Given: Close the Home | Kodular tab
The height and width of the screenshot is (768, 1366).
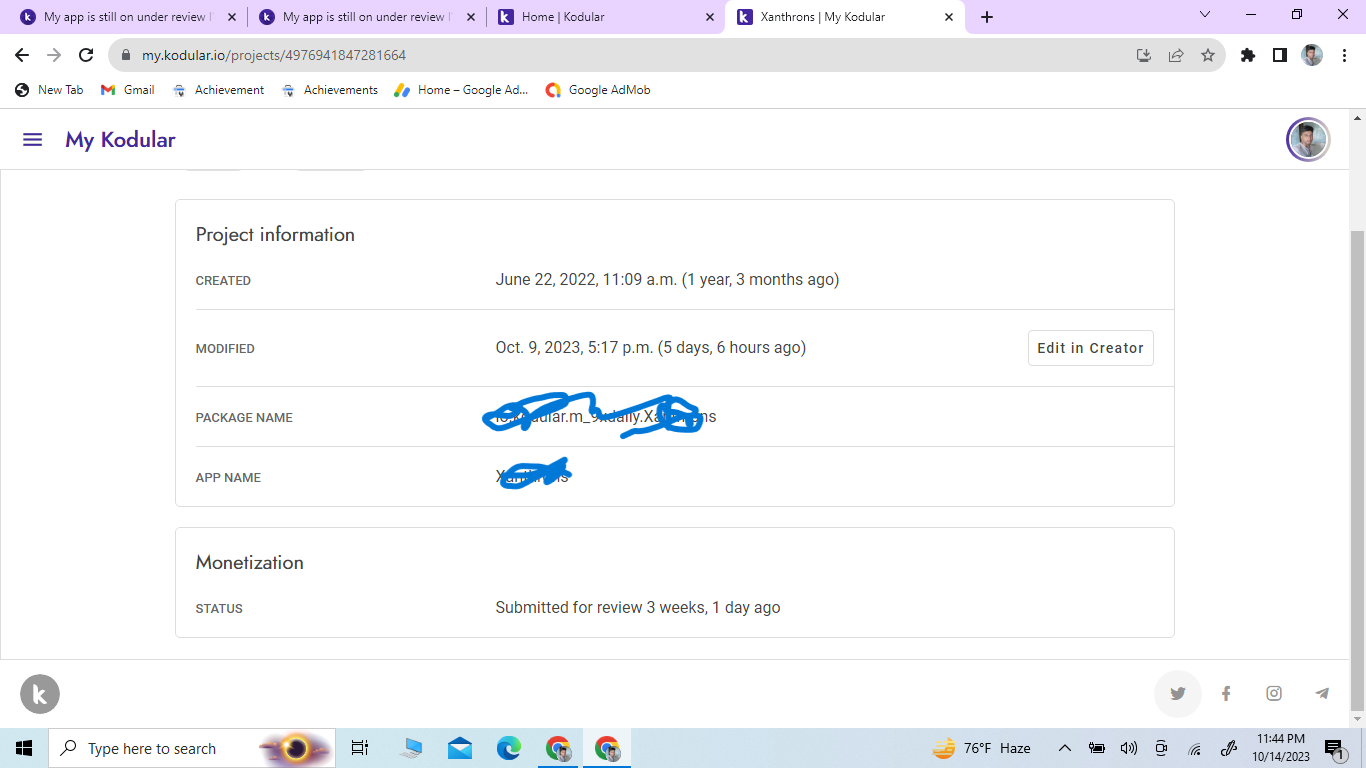Looking at the screenshot, I should [x=710, y=17].
